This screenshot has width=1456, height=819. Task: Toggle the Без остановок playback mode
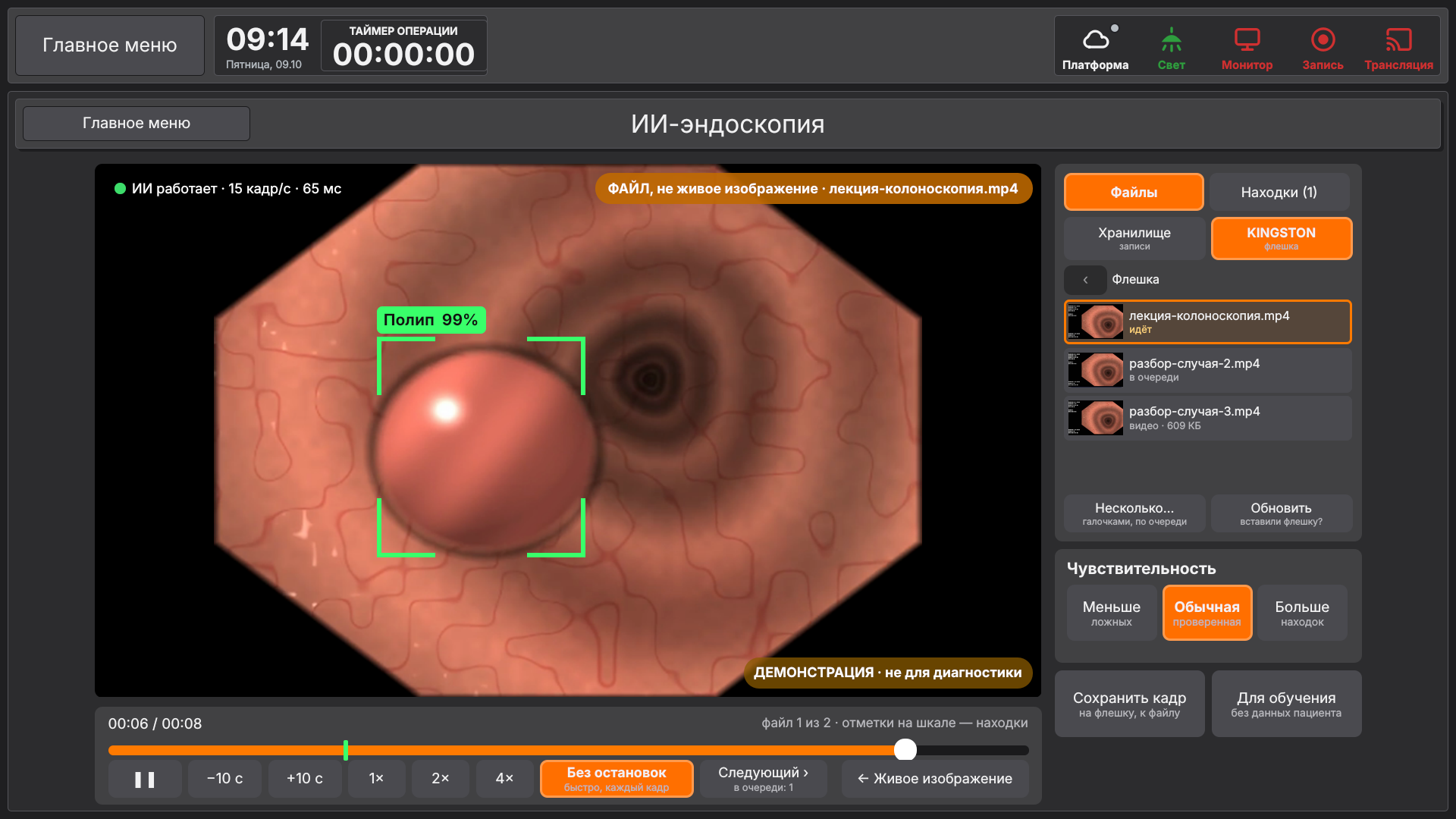tap(617, 779)
